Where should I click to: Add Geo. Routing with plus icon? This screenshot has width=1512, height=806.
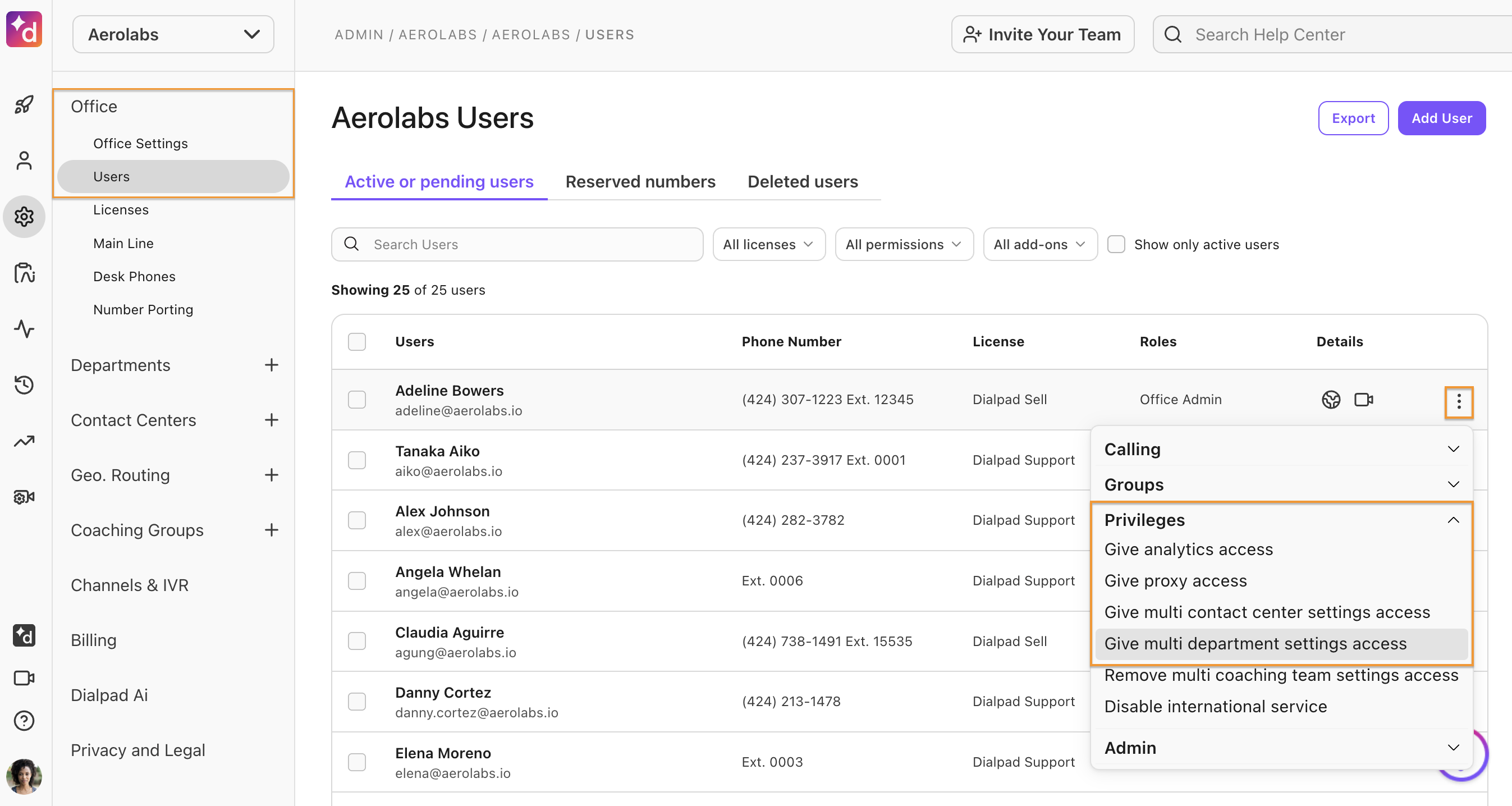(271, 475)
